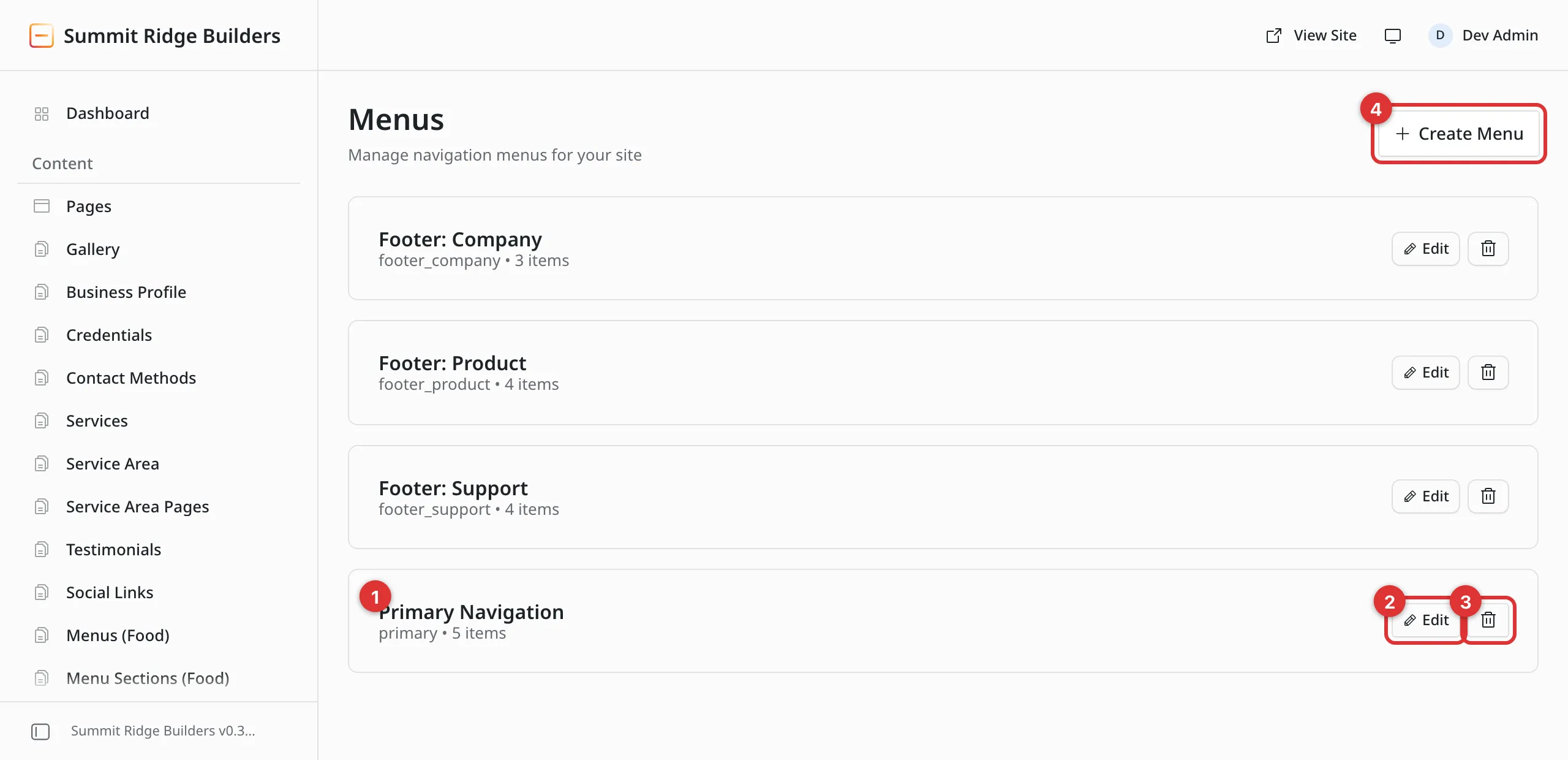Viewport: 1568px width, 760px height.
Task: Create a new menu
Action: click(1458, 134)
